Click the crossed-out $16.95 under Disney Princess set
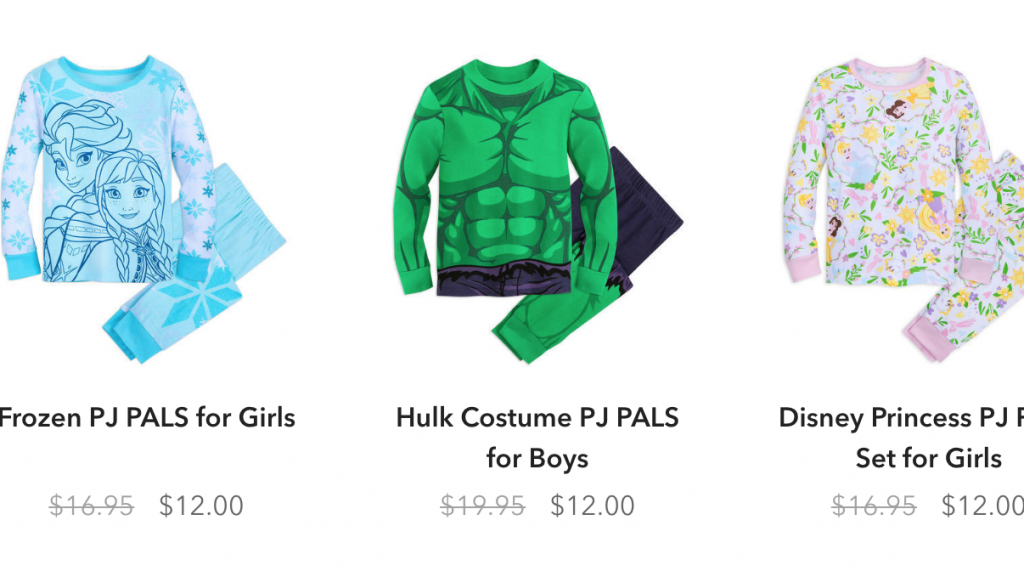1024x588 pixels. [x=874, y=506]
